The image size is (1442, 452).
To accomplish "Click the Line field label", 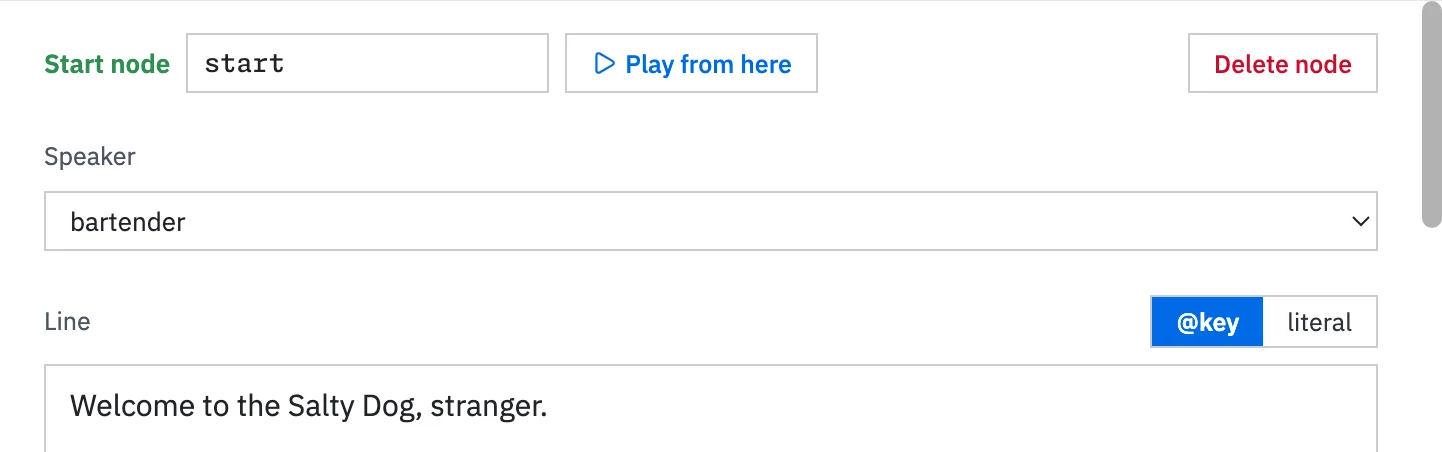I will pos(67,322).
